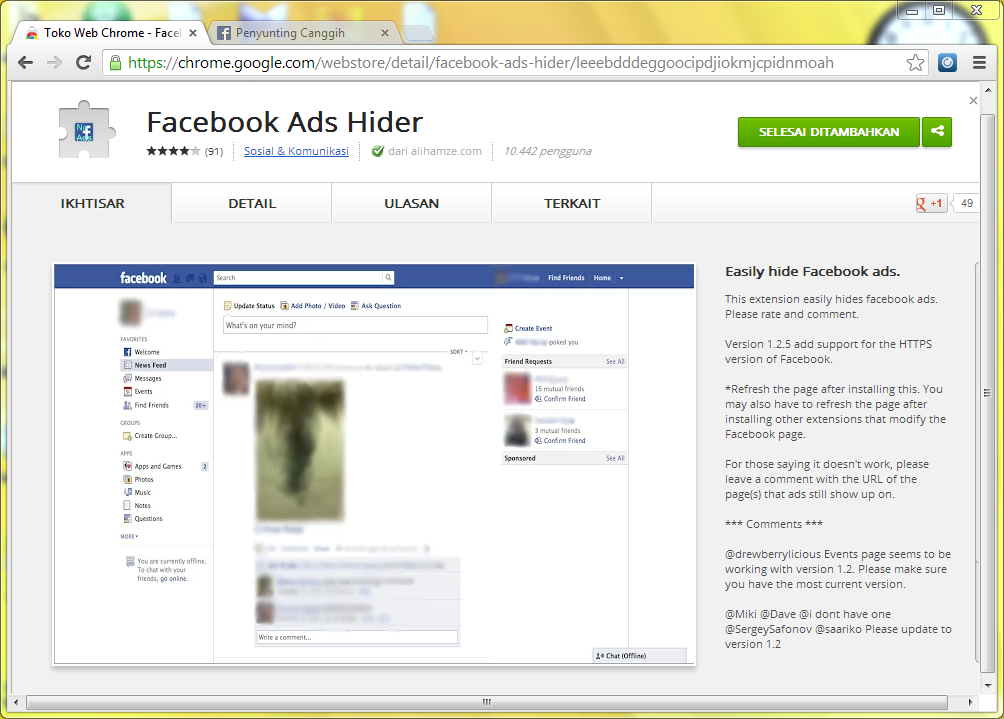Click the +1 count showing 49
The width and height of the screenshot is (1004, 719).
point(966,204)
